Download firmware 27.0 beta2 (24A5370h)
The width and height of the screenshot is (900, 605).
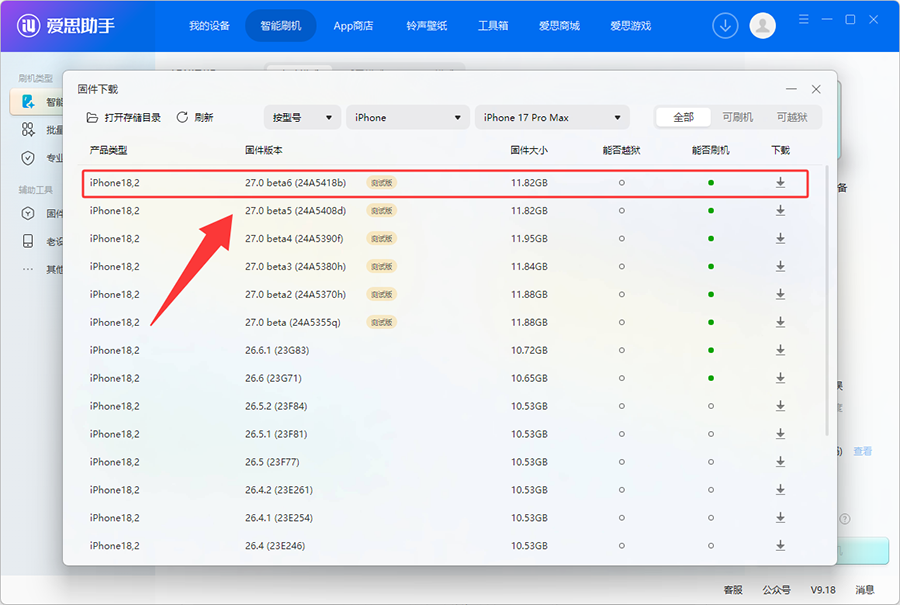pyautogui.click(x=780, y=294)
